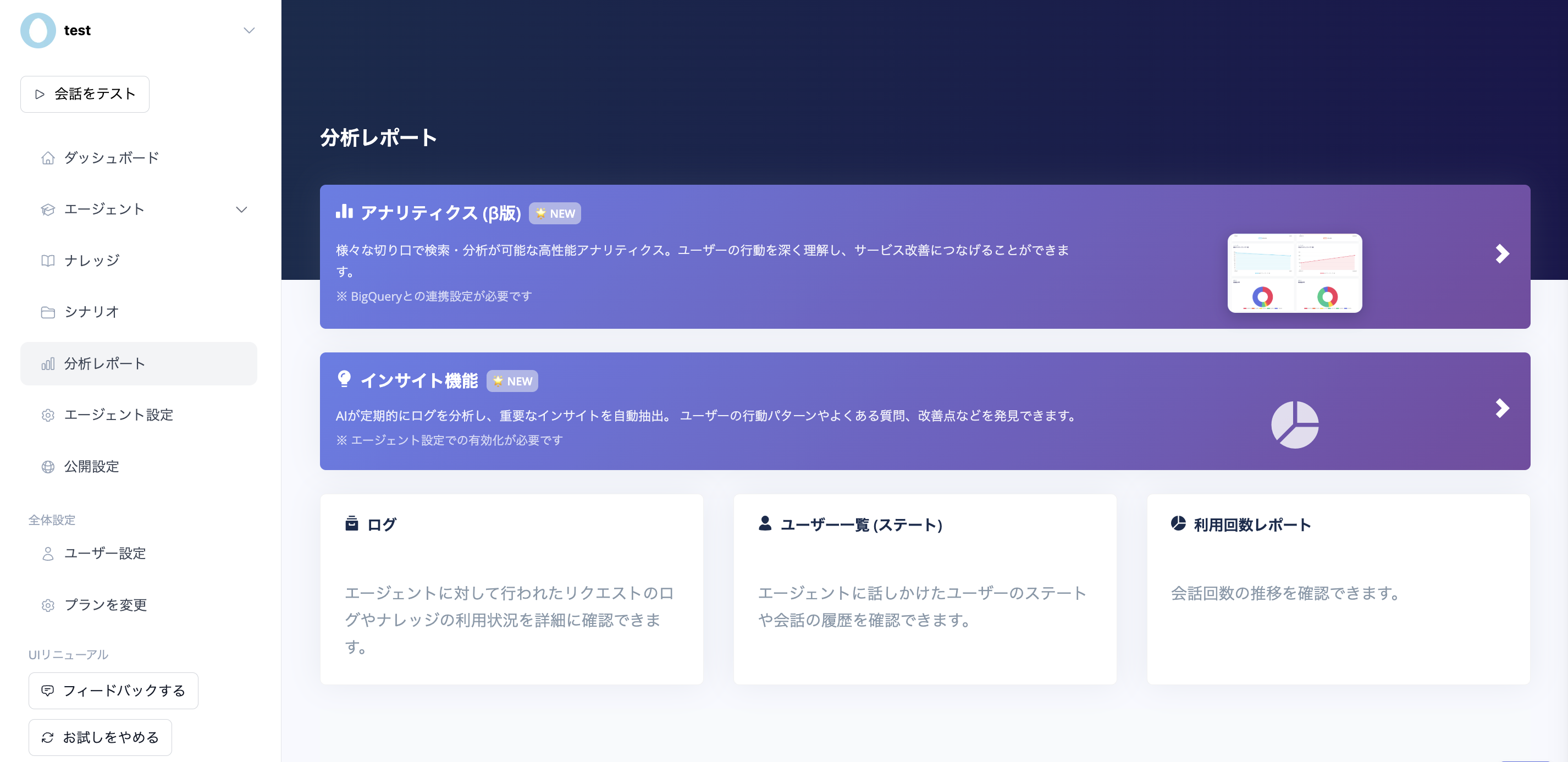Open アナリティクス via right arrow chevron
The image size is (1568, 762).
click(1501, 254)
